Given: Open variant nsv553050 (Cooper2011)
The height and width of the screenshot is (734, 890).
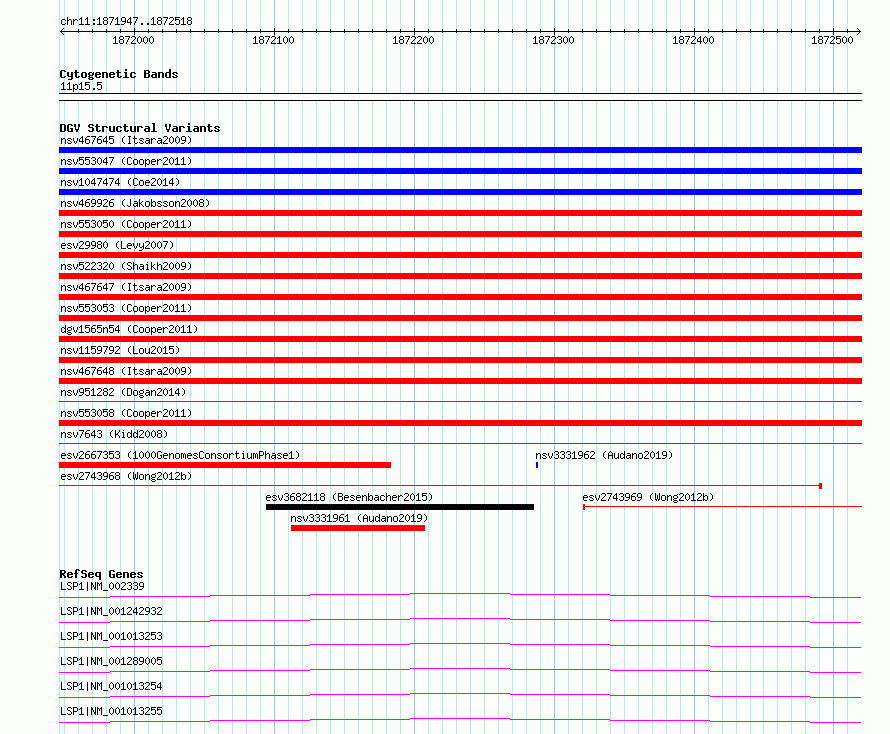Looking at the screenshot, I should 126,224.
